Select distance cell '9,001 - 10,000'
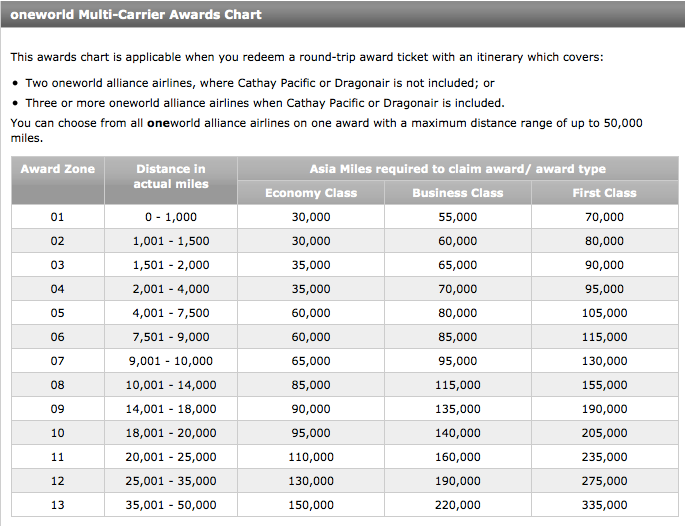This screenshot has width=685, height=526. [171, 361]
